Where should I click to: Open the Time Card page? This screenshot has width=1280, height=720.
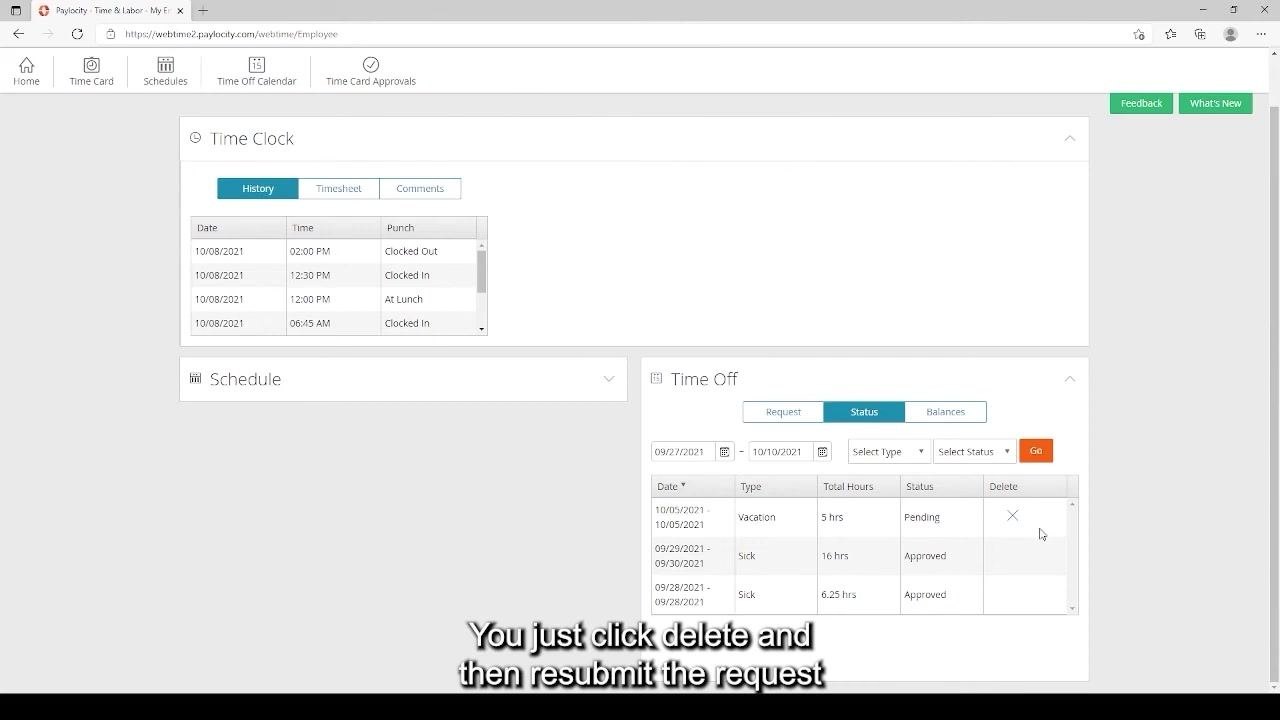click(x=91, y=72)
